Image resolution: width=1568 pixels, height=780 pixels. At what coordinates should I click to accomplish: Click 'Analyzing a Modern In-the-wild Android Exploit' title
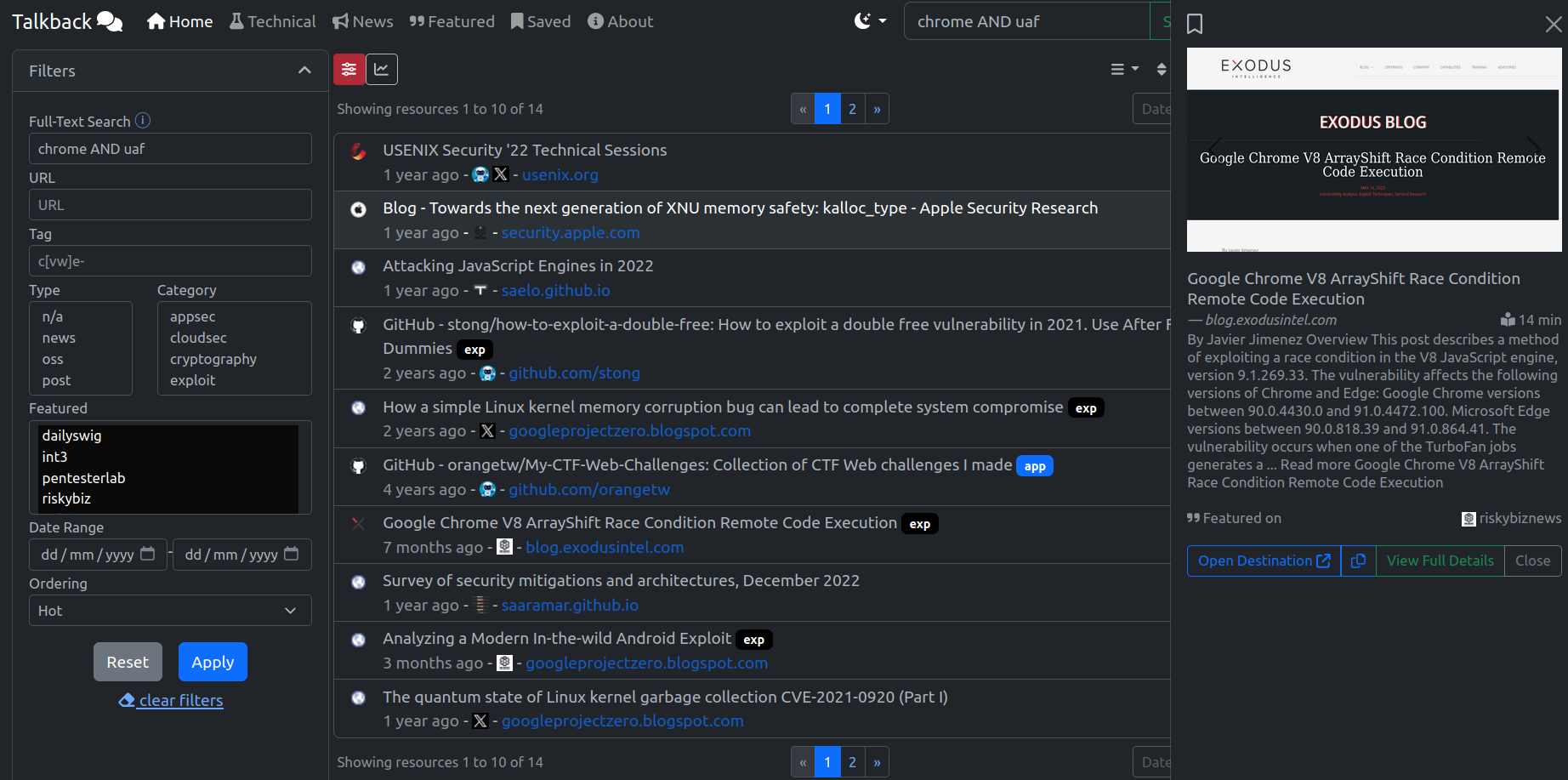pyautogui.click(x=557, y=638)
